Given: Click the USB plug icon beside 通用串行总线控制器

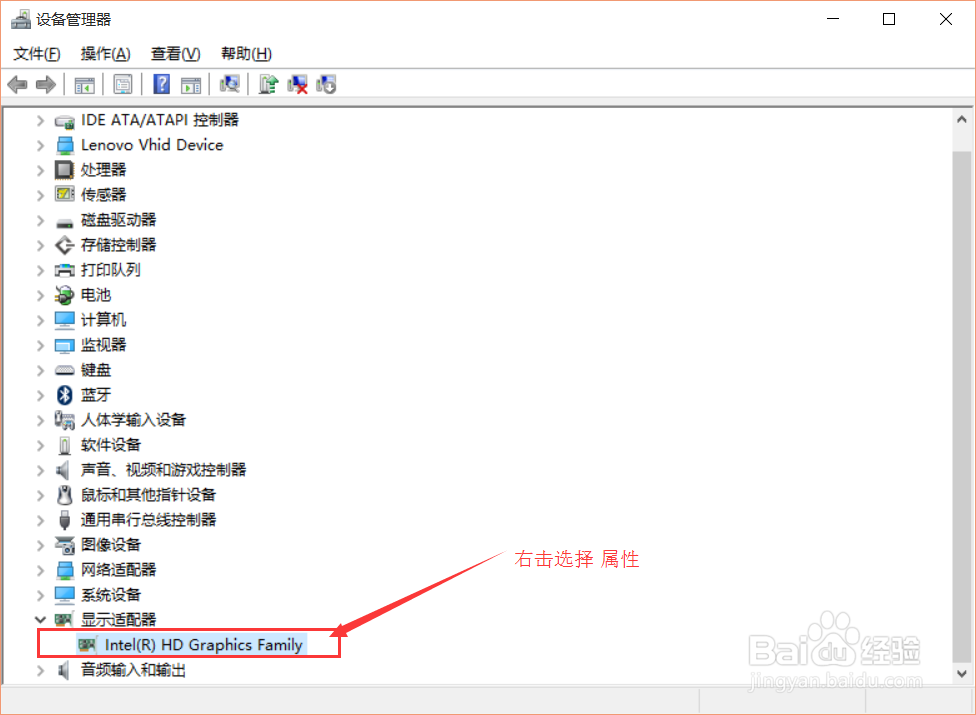Looking at the screenshot, I should [x=64, y=520].
